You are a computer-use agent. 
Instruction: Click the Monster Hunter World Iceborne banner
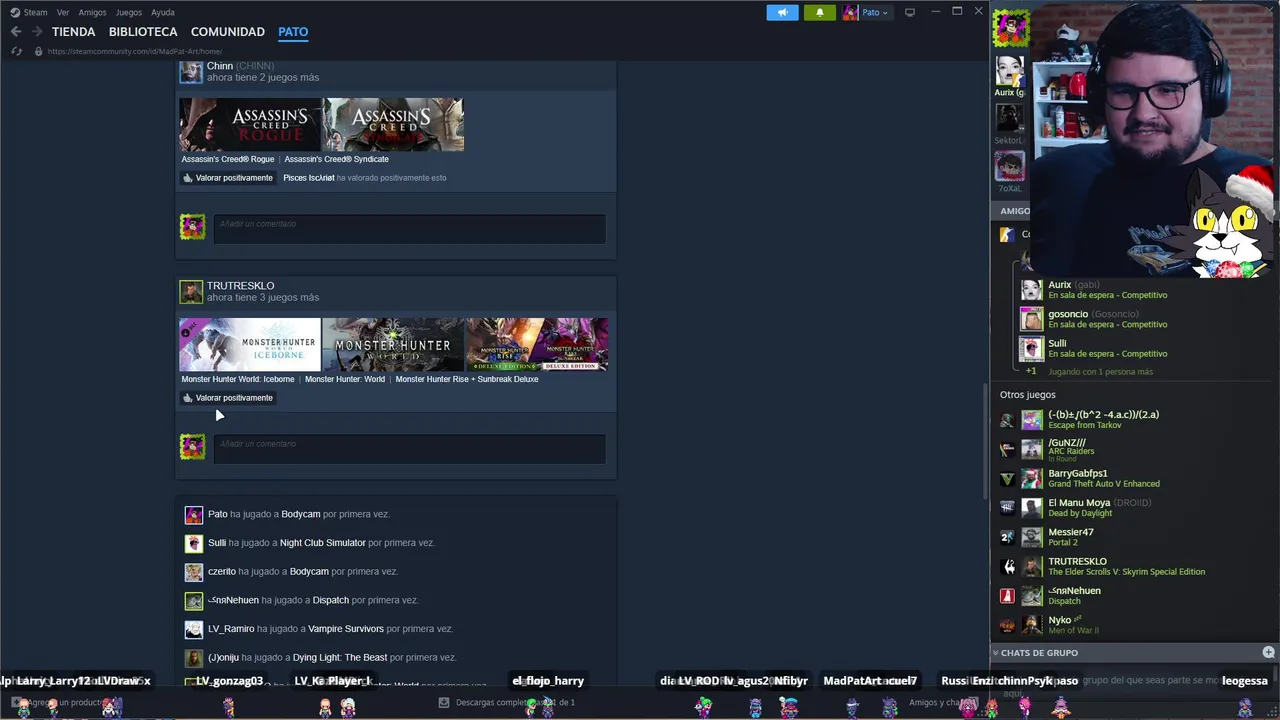pos(250,344)
